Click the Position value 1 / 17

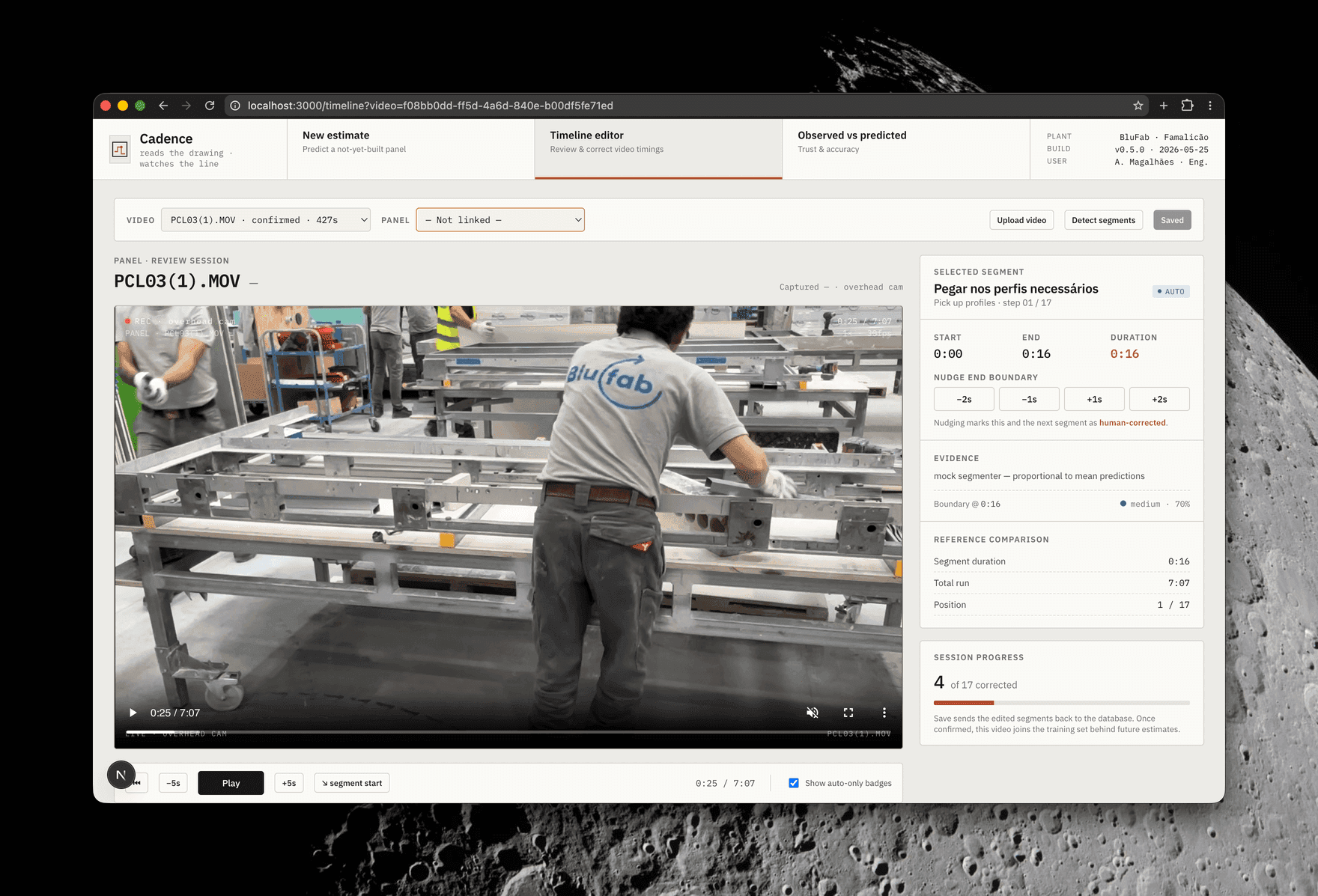pos(1173,605)
